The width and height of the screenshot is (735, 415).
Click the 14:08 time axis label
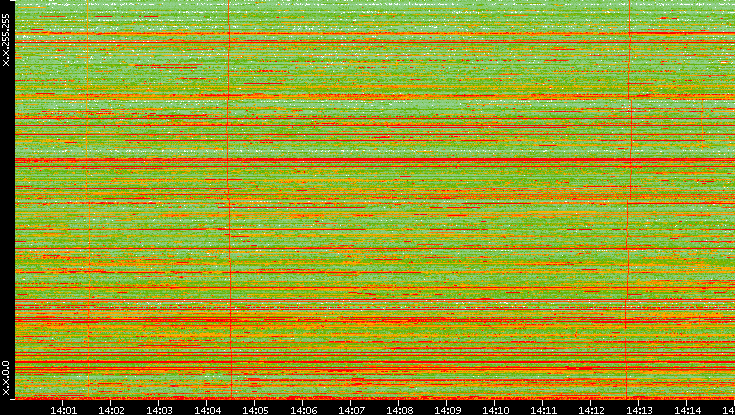(399, 410)
